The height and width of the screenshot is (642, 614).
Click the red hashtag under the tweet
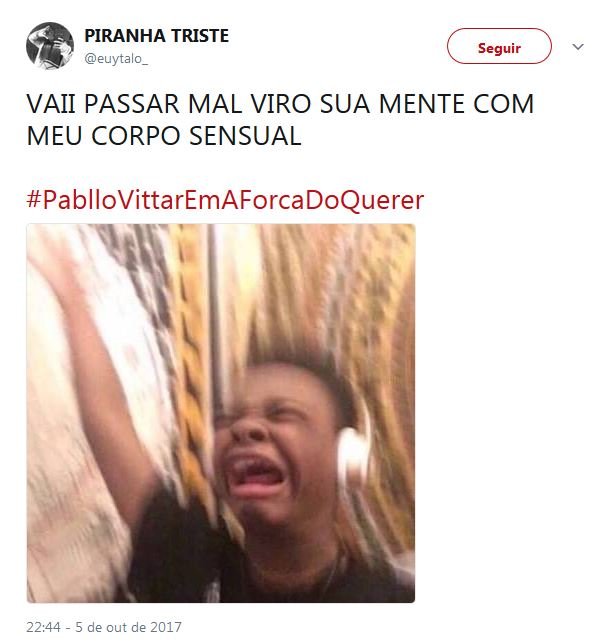click(225, 200)
